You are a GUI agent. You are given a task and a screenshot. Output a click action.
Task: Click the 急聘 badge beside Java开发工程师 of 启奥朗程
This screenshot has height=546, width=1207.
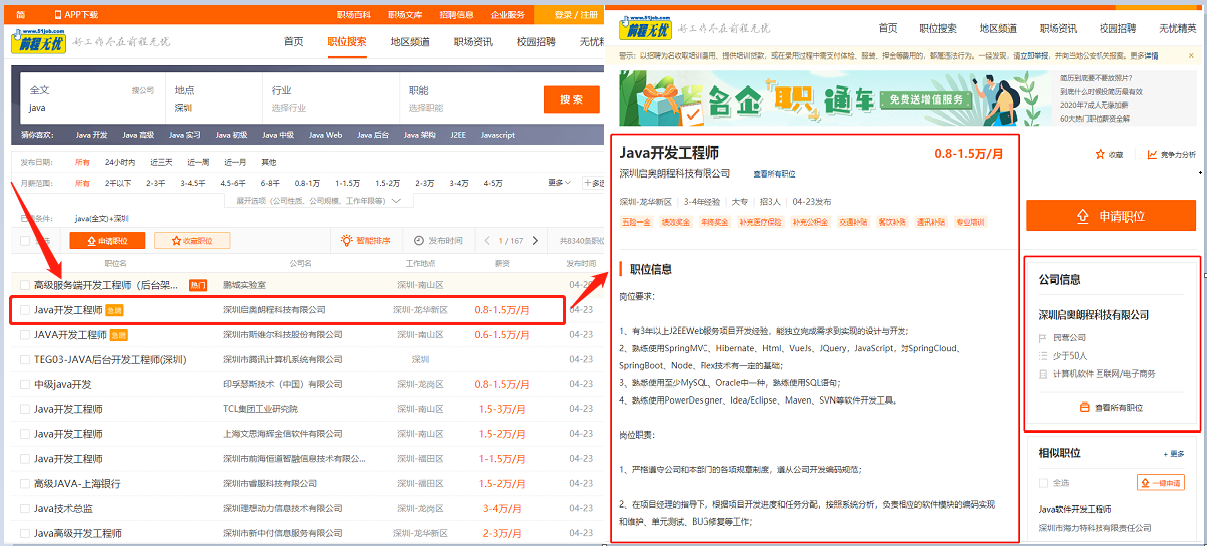coord(115,310)
